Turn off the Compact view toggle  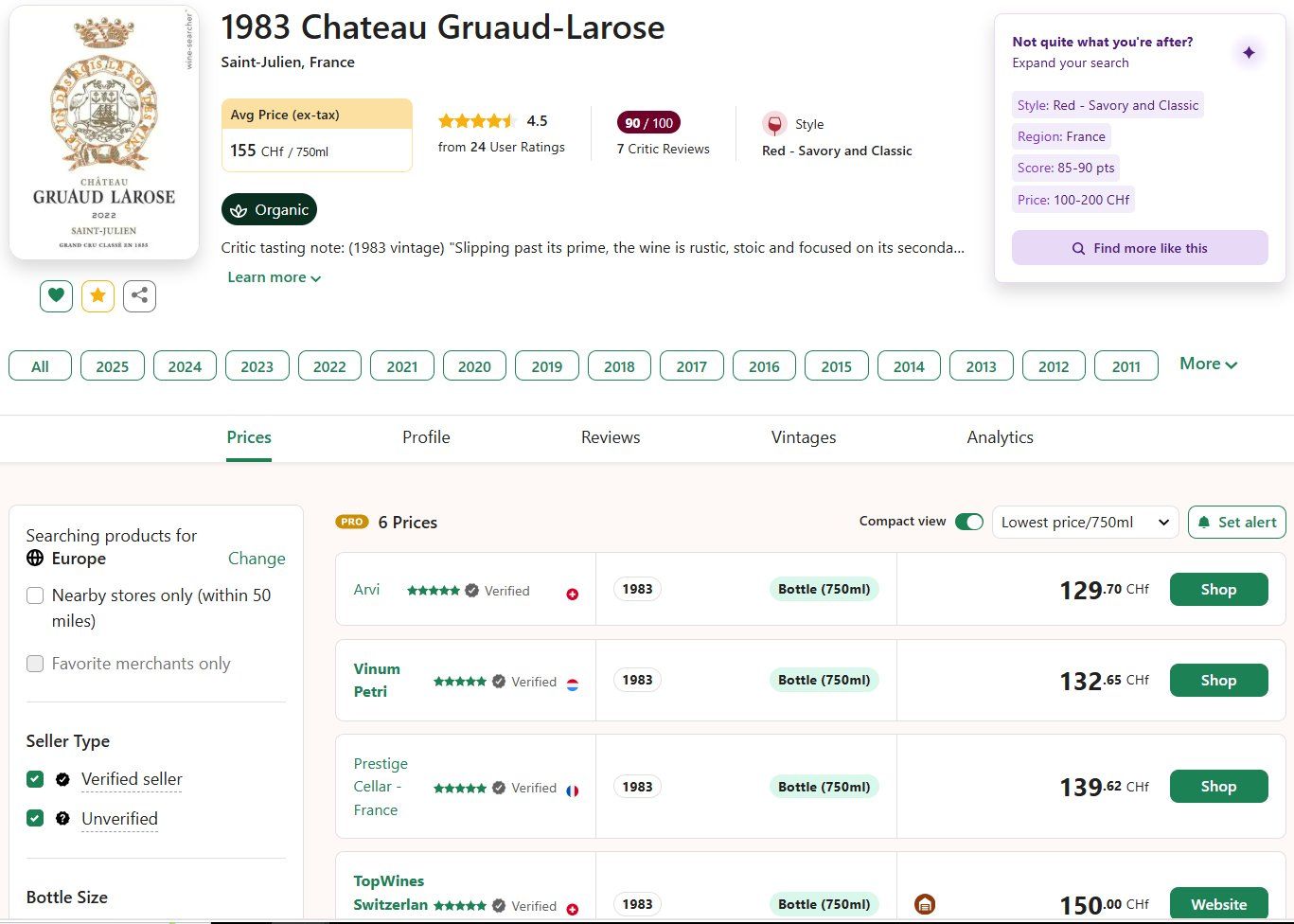point(969,522)
